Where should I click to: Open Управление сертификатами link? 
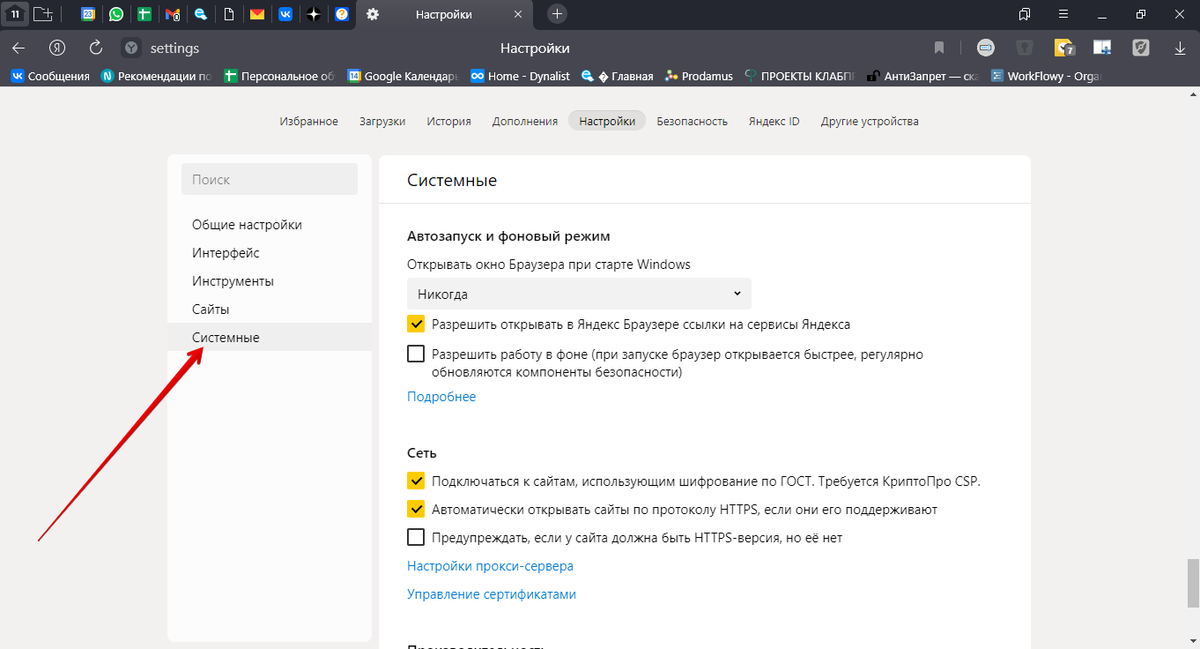(491, 594)
